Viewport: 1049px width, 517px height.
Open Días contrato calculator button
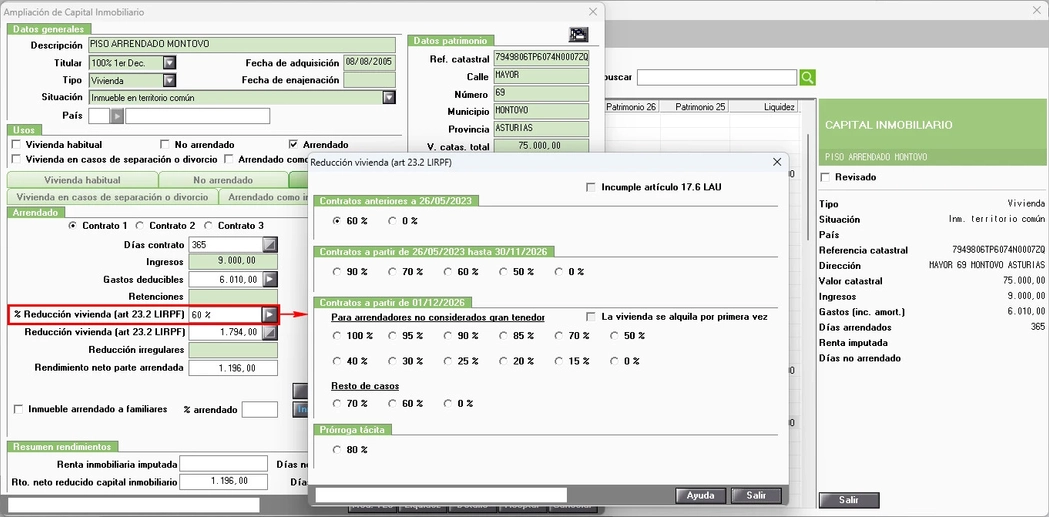click(x=269, y=245)
